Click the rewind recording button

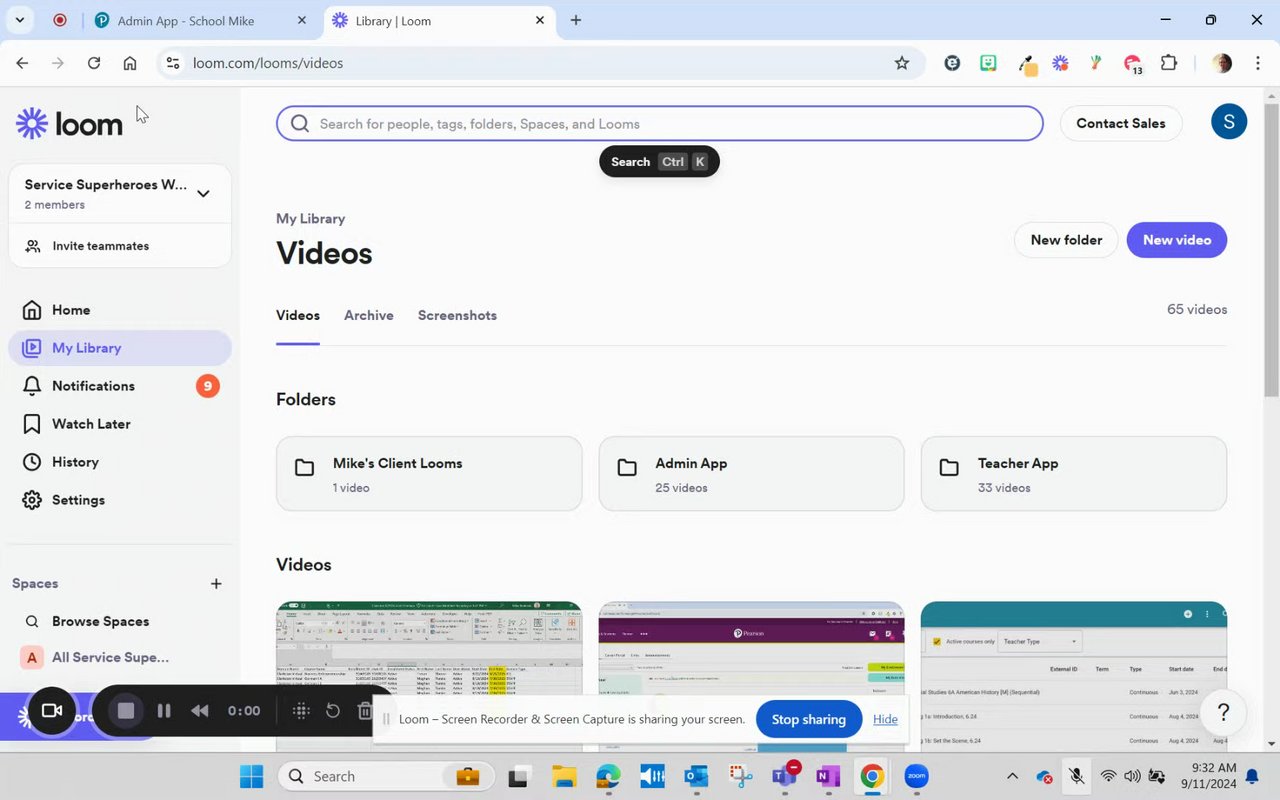point(200,711)
